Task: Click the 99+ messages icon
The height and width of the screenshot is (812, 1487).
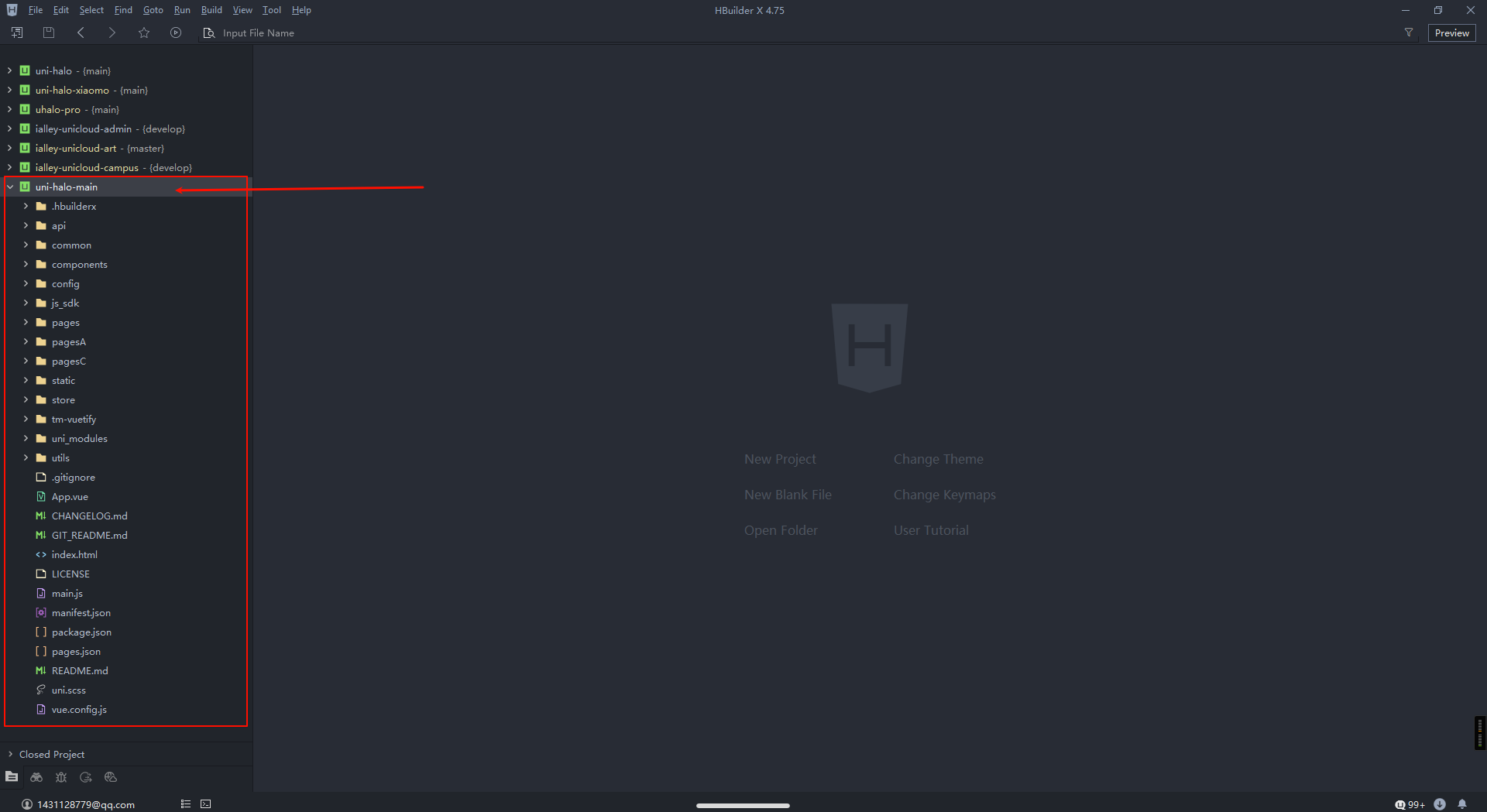Action: (1410, 804)
